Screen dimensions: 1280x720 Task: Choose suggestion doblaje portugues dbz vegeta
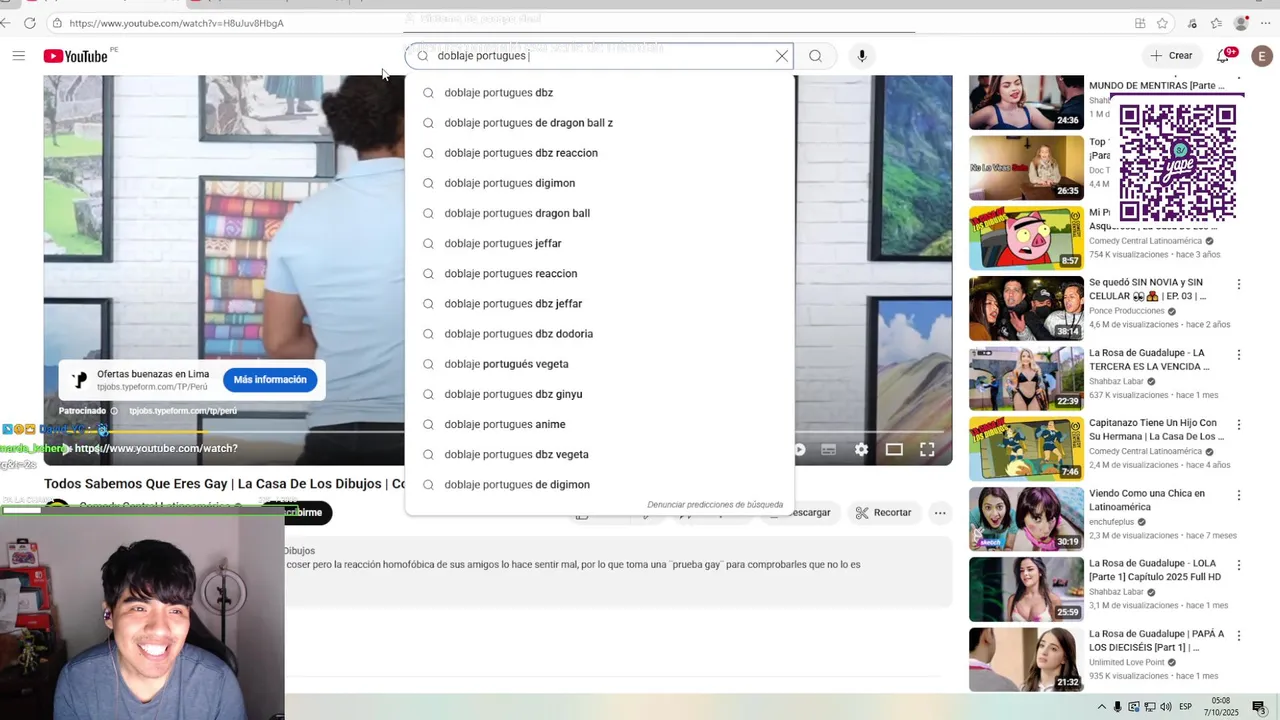599,454
